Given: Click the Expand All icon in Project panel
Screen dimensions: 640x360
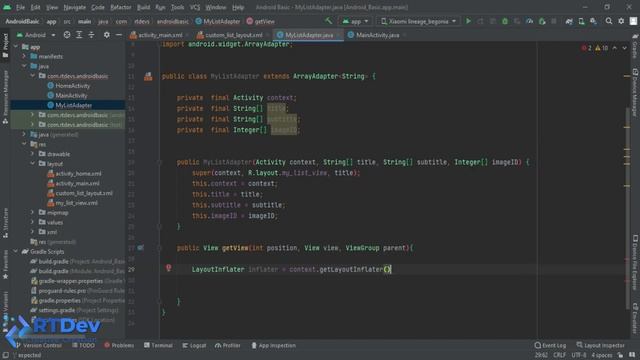Looking at the screenshot, I should coord(79,35).
